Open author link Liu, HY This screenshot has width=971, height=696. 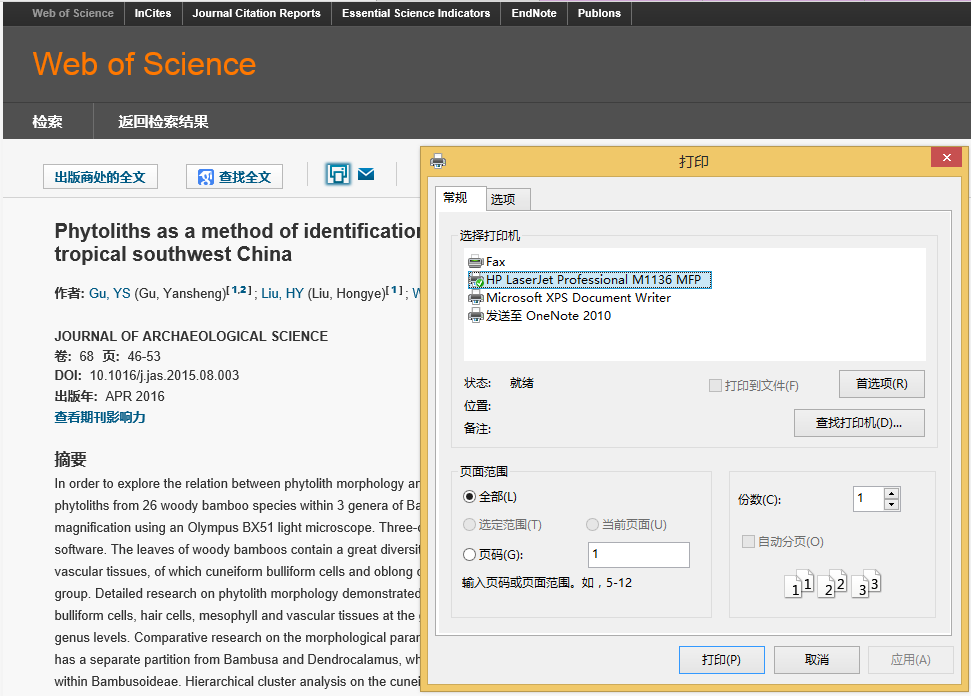(x=282, y=294)
